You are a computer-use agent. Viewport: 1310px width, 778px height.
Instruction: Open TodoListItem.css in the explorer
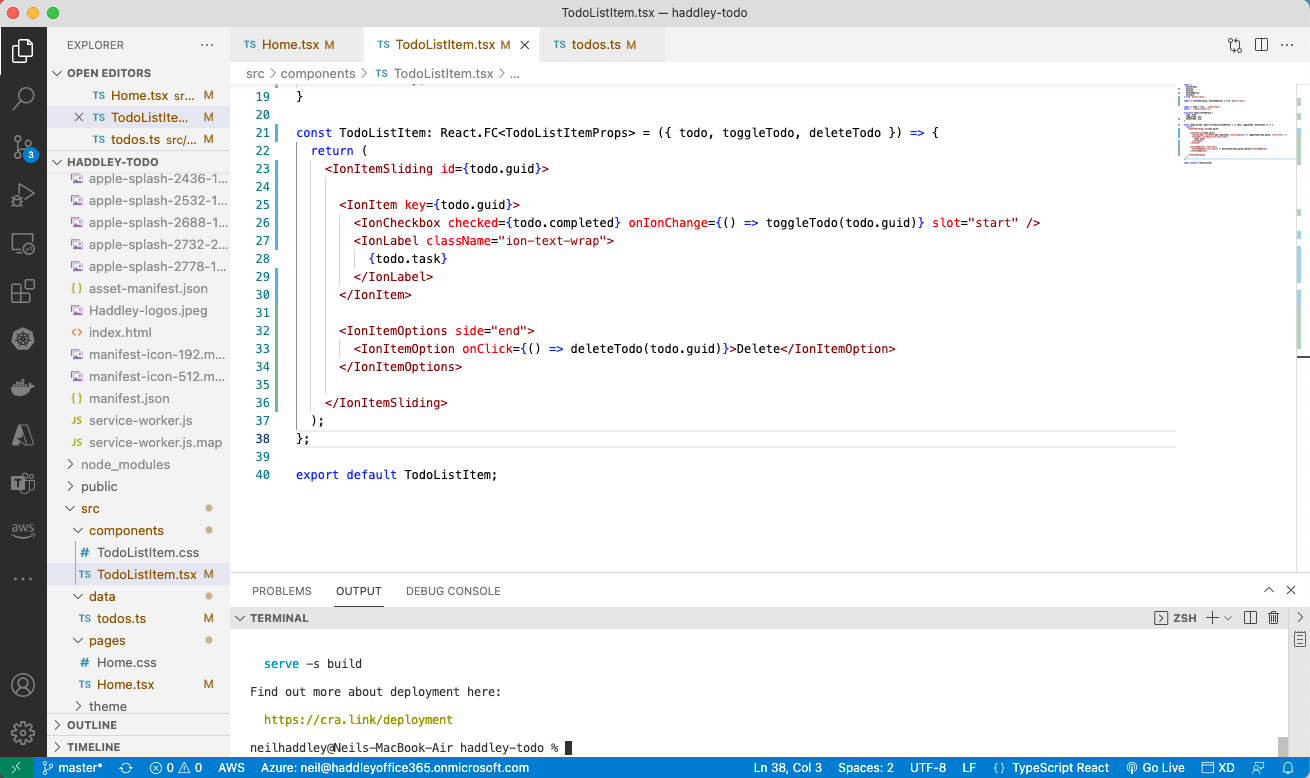point(148,552)
